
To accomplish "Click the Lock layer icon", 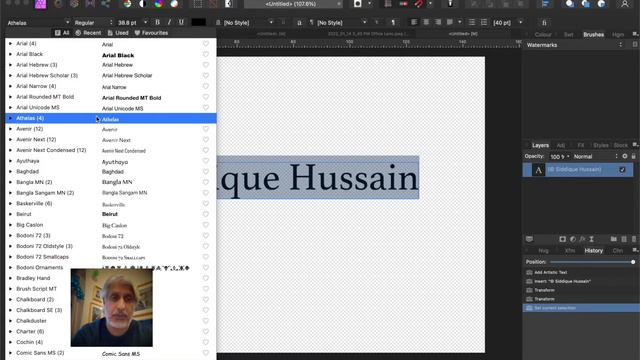I will click(x=633, y=156).
